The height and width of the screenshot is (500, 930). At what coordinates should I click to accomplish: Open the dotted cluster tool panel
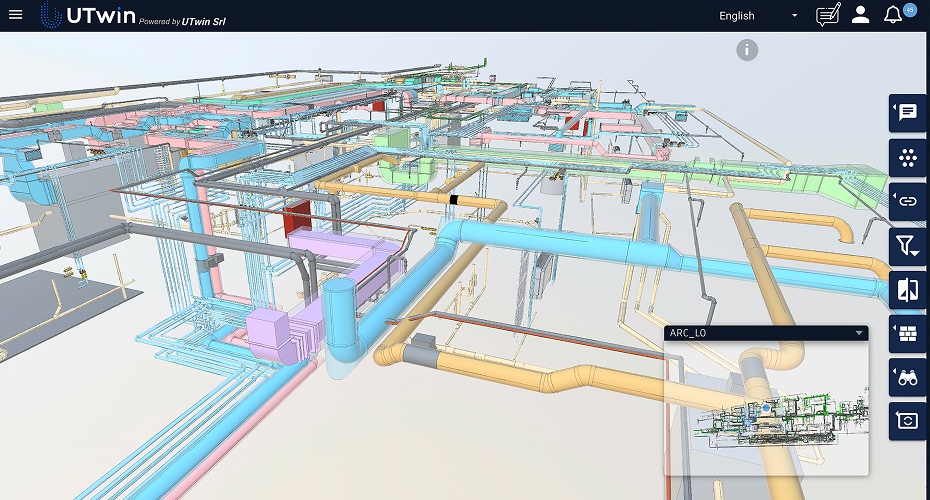[907, 157]
